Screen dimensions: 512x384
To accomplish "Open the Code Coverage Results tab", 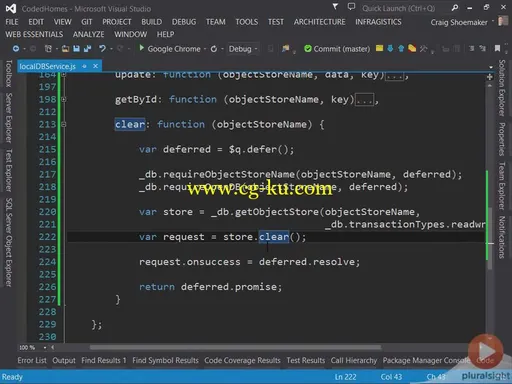I will tap(242, 360).
